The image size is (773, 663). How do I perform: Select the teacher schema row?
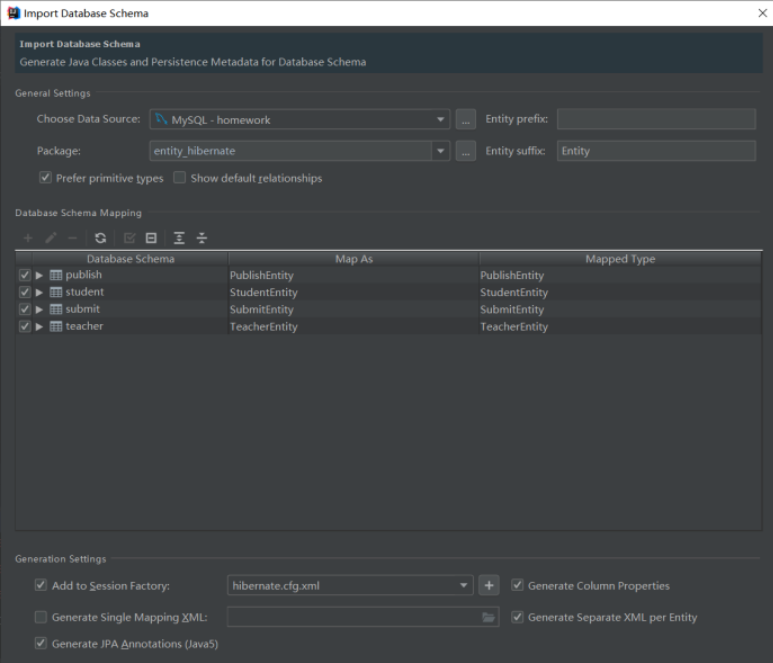click(388, 326)
